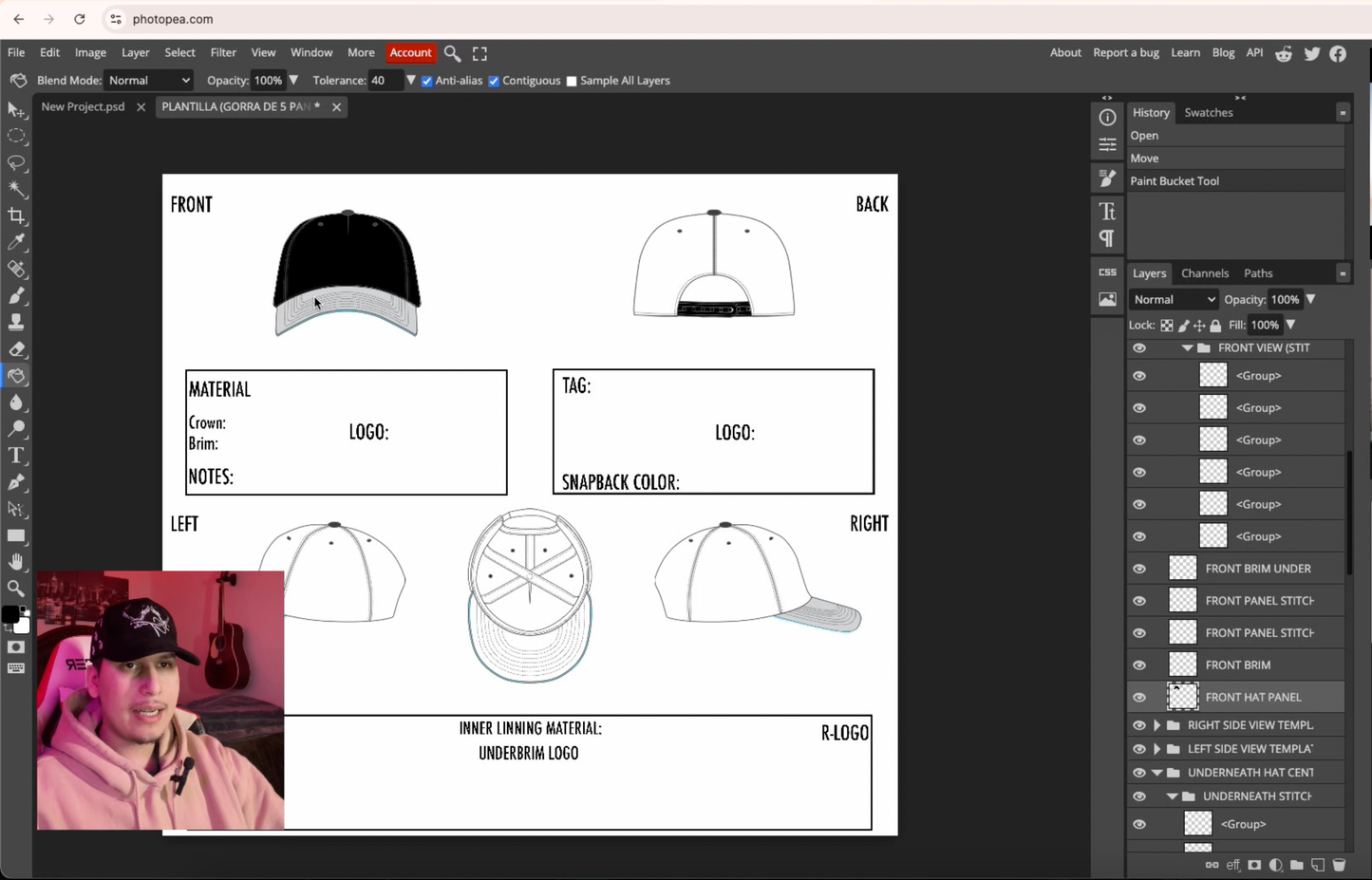Select the Eyedropper tool

pos(15,242)
